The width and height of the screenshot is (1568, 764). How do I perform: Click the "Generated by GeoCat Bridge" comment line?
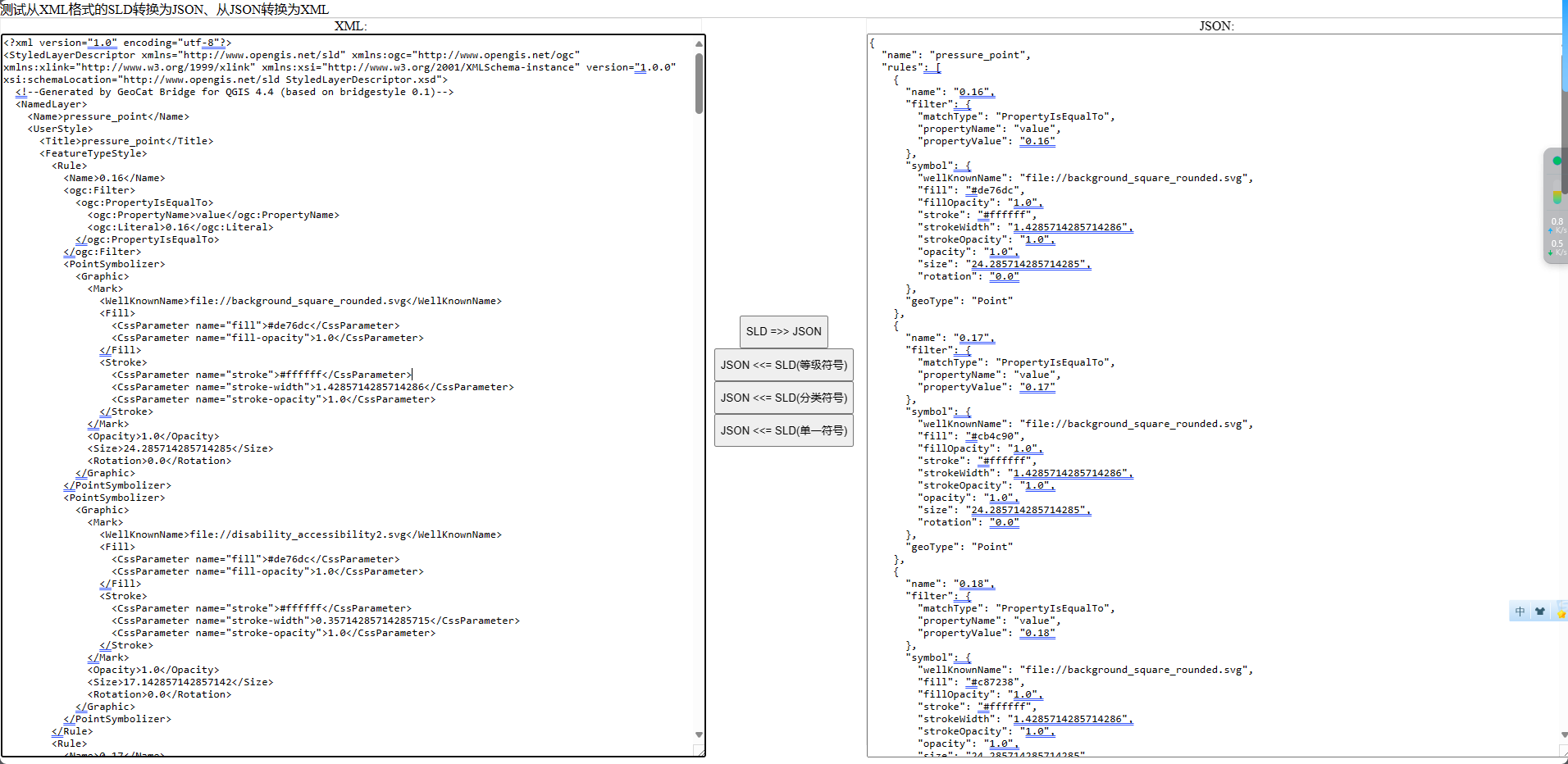[x=235, y=92]
